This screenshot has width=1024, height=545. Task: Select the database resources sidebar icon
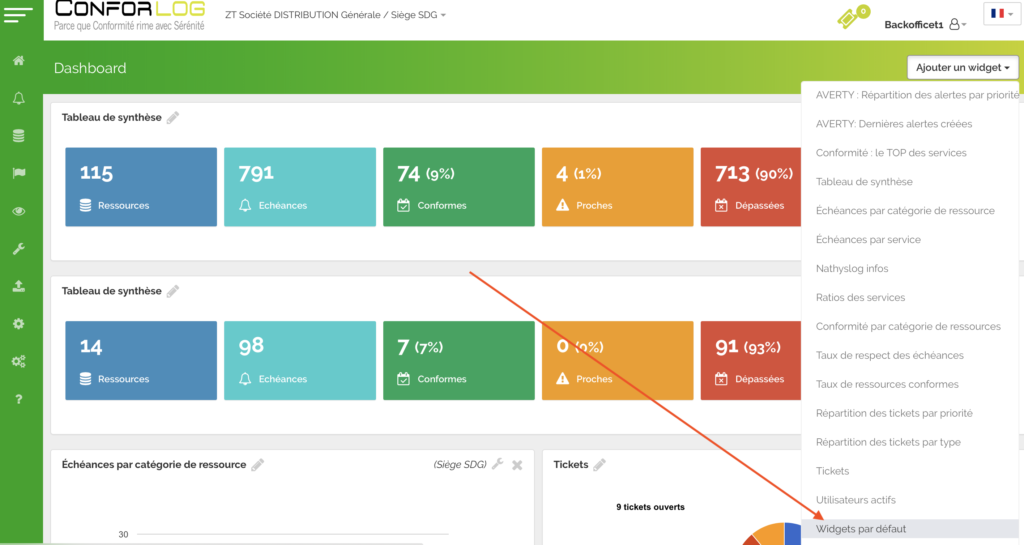click(18, 135)
